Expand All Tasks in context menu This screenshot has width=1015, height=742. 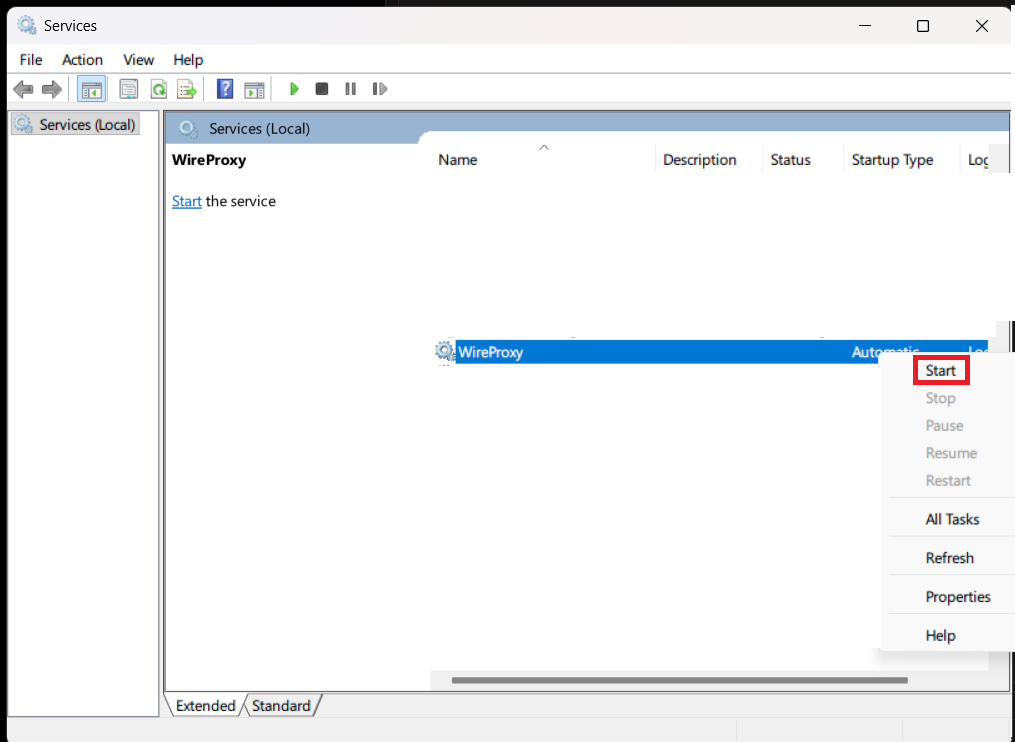pos(952,519)
